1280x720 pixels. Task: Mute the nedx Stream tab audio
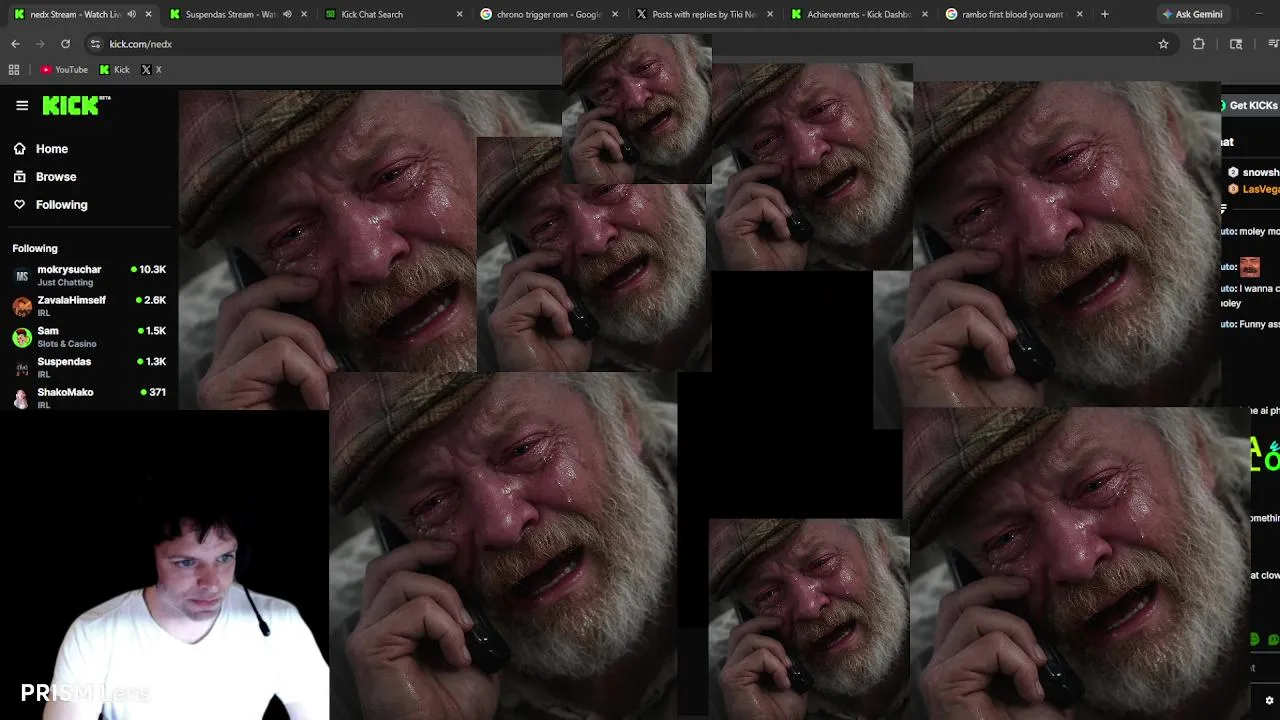[x=131, y=14]
